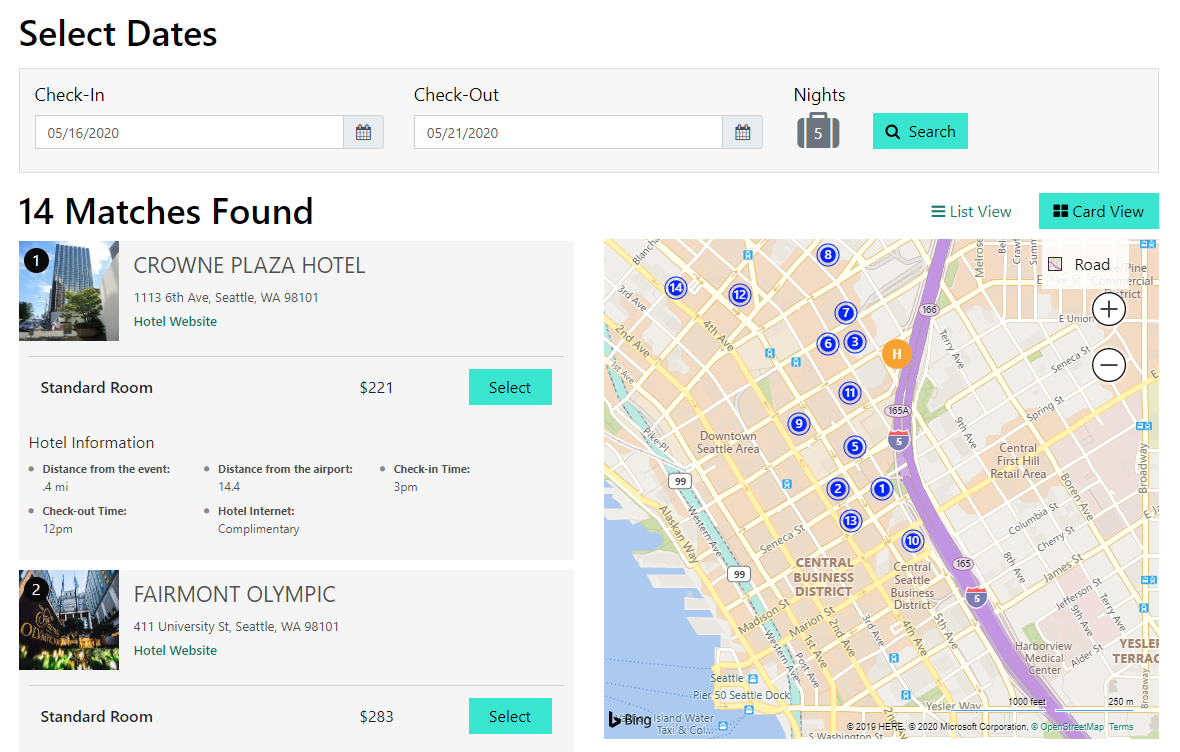Image resolution: width=1180 pixels, height=752 pixels.
Task: Click the Hotel Information heading
Action: click(x=91, y=443)
